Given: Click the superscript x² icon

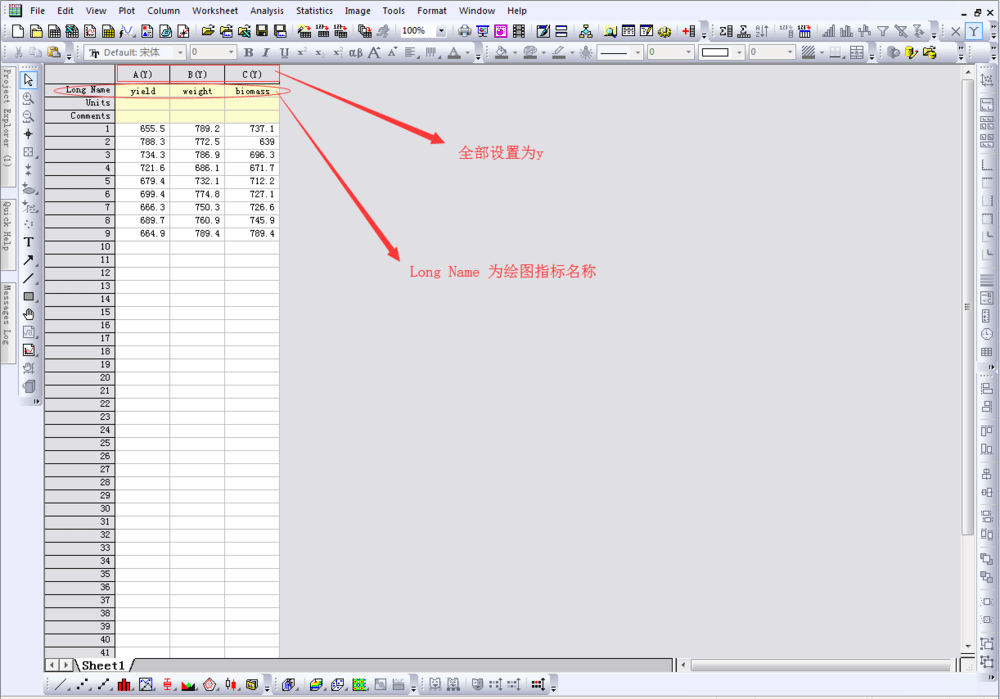Looking at the screenshot, I should [x=302, y=52].
